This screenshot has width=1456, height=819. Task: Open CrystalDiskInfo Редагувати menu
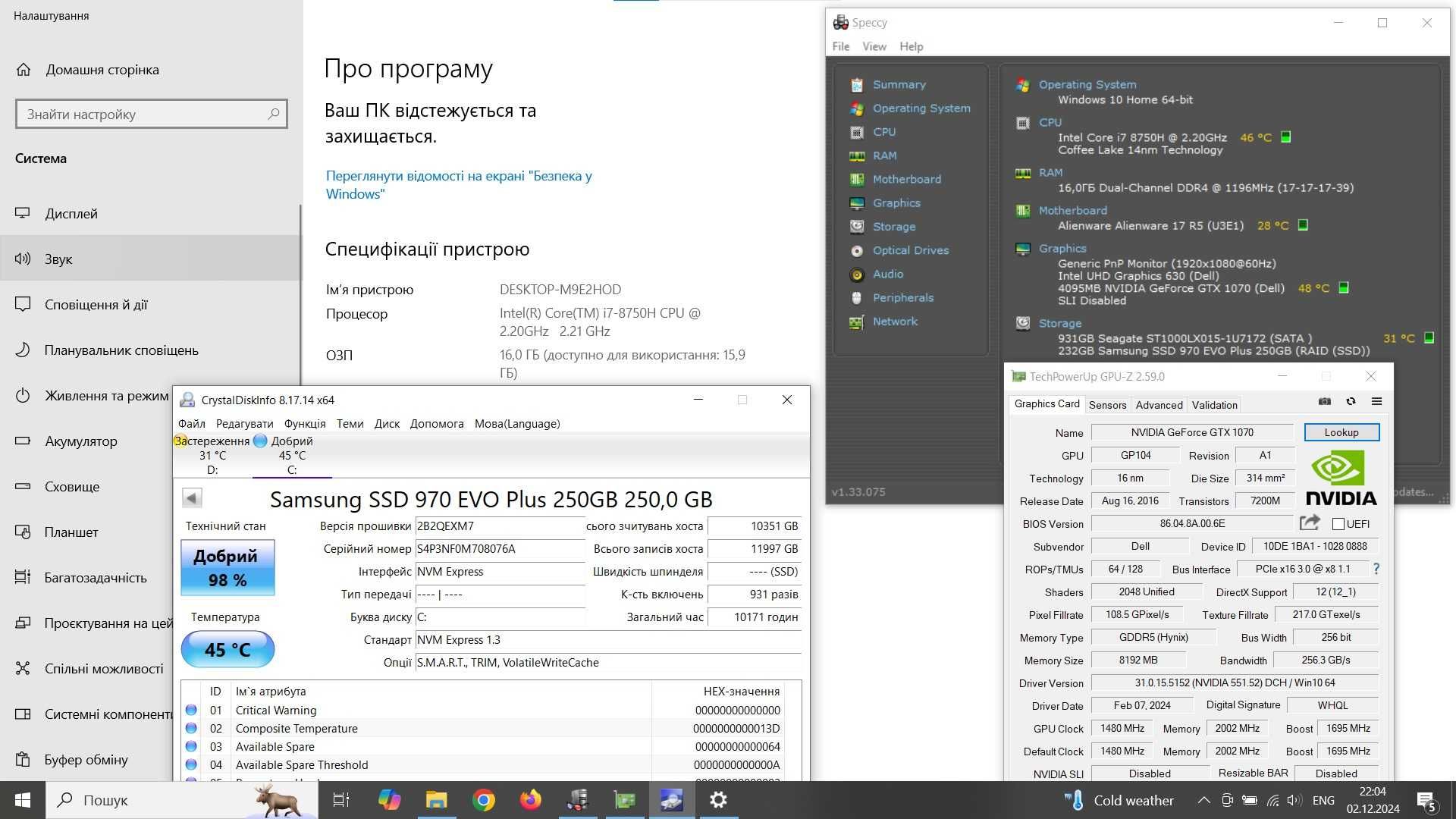coord(244,424)
